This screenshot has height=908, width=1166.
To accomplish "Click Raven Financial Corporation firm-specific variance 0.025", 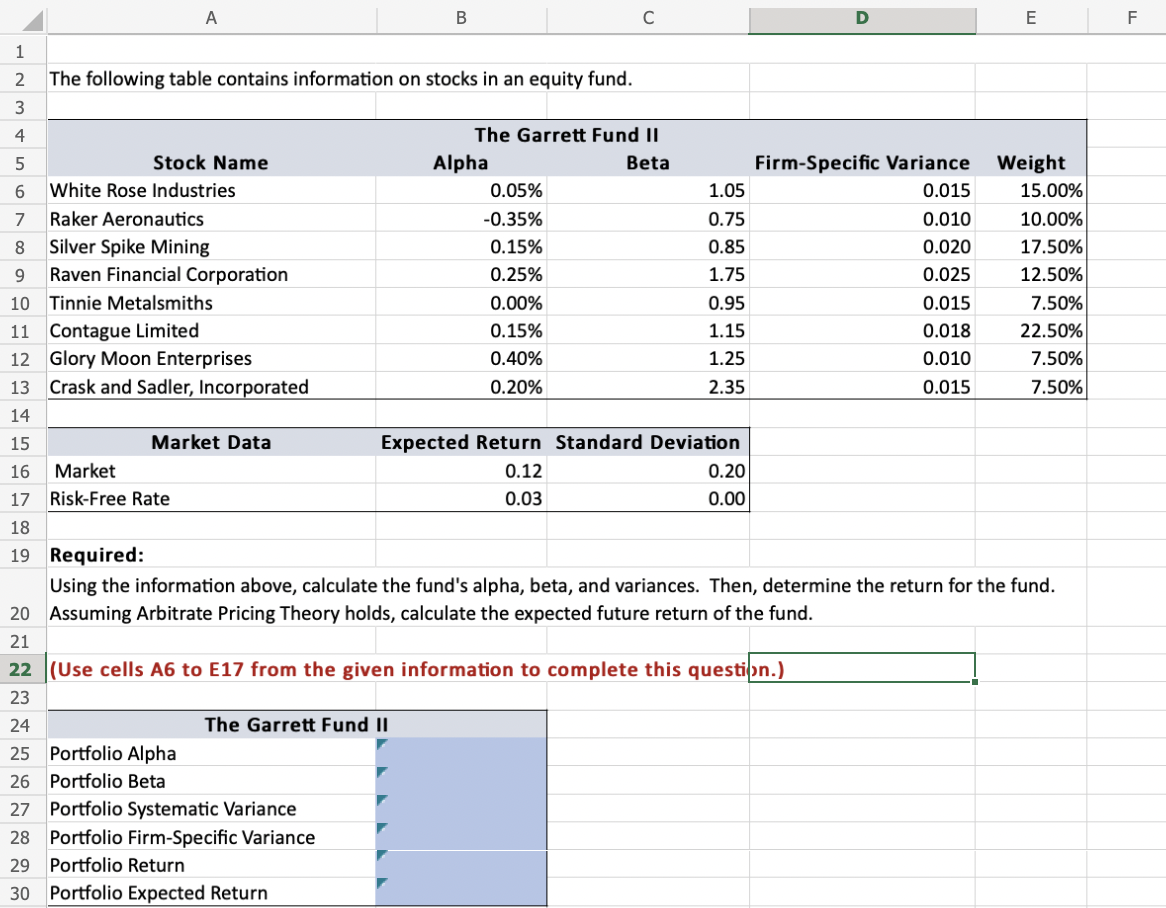I will 862,274.
